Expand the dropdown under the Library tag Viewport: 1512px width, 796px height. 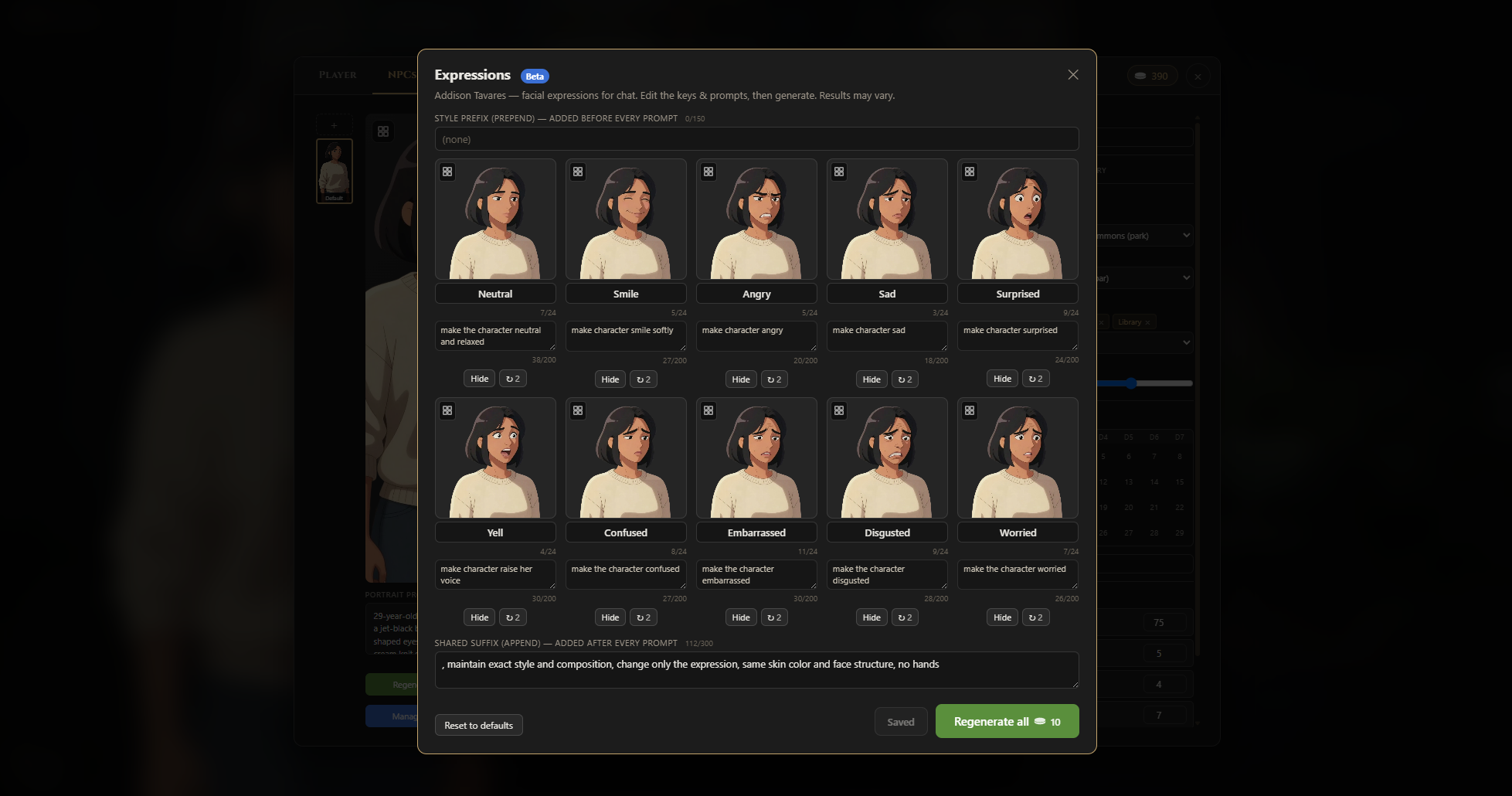[x=1144, y=342]
